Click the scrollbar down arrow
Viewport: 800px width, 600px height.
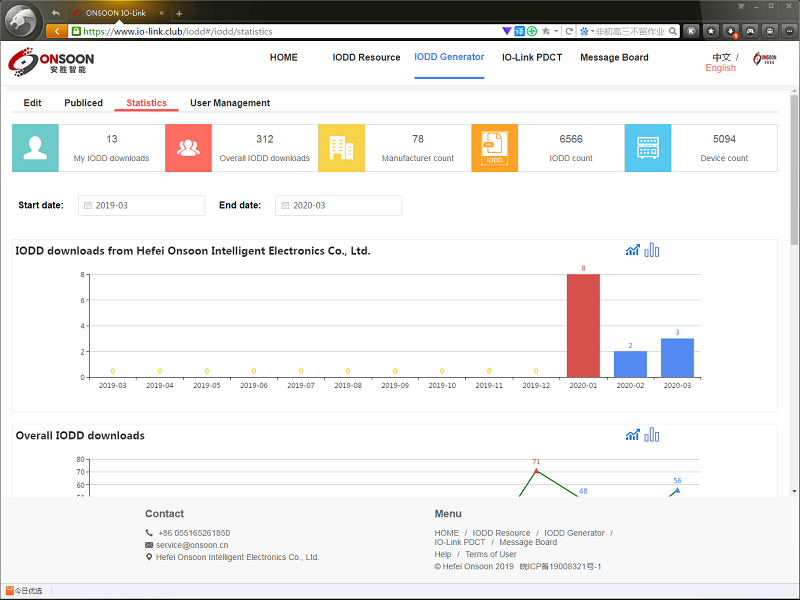point(794,491)
